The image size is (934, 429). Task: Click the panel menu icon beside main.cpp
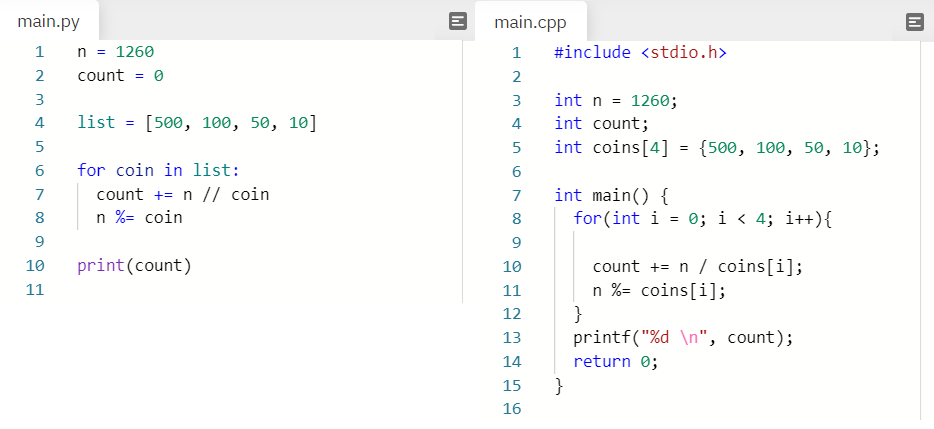(x=914, y=23)
